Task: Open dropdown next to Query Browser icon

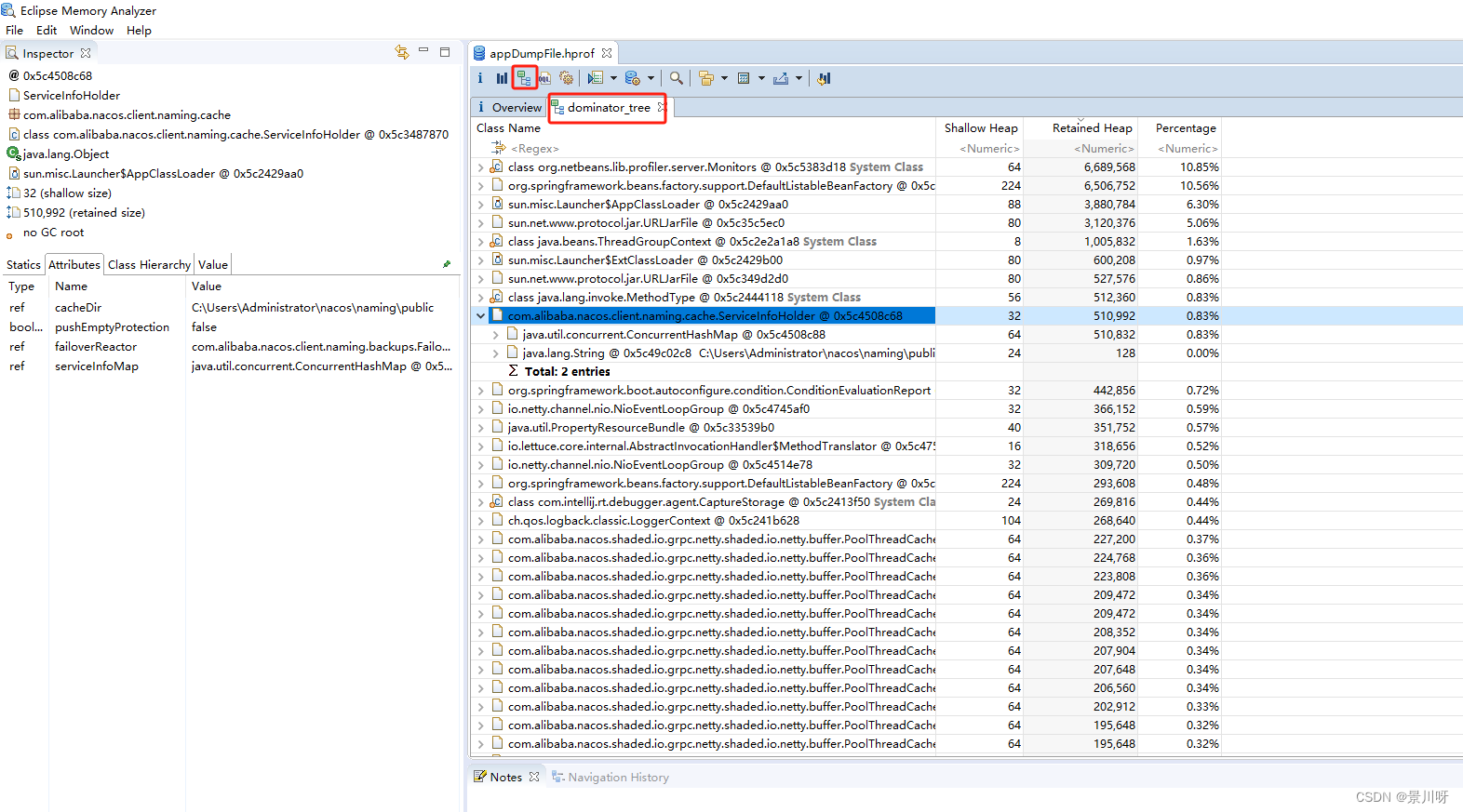Action: coord(651,79)
